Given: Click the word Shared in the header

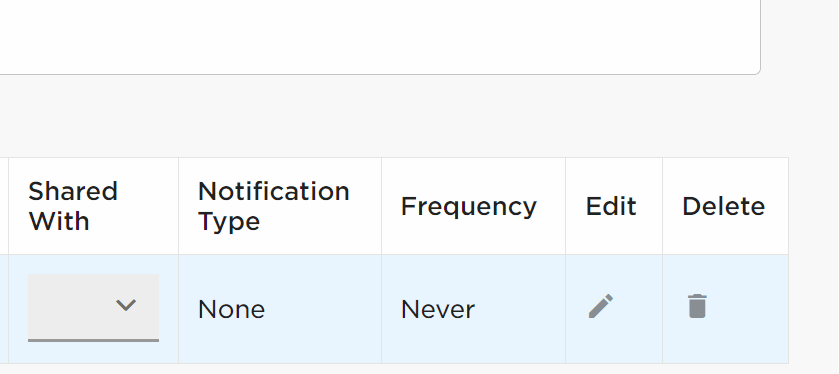Looking at the screenshot, I should coord(73,192).
